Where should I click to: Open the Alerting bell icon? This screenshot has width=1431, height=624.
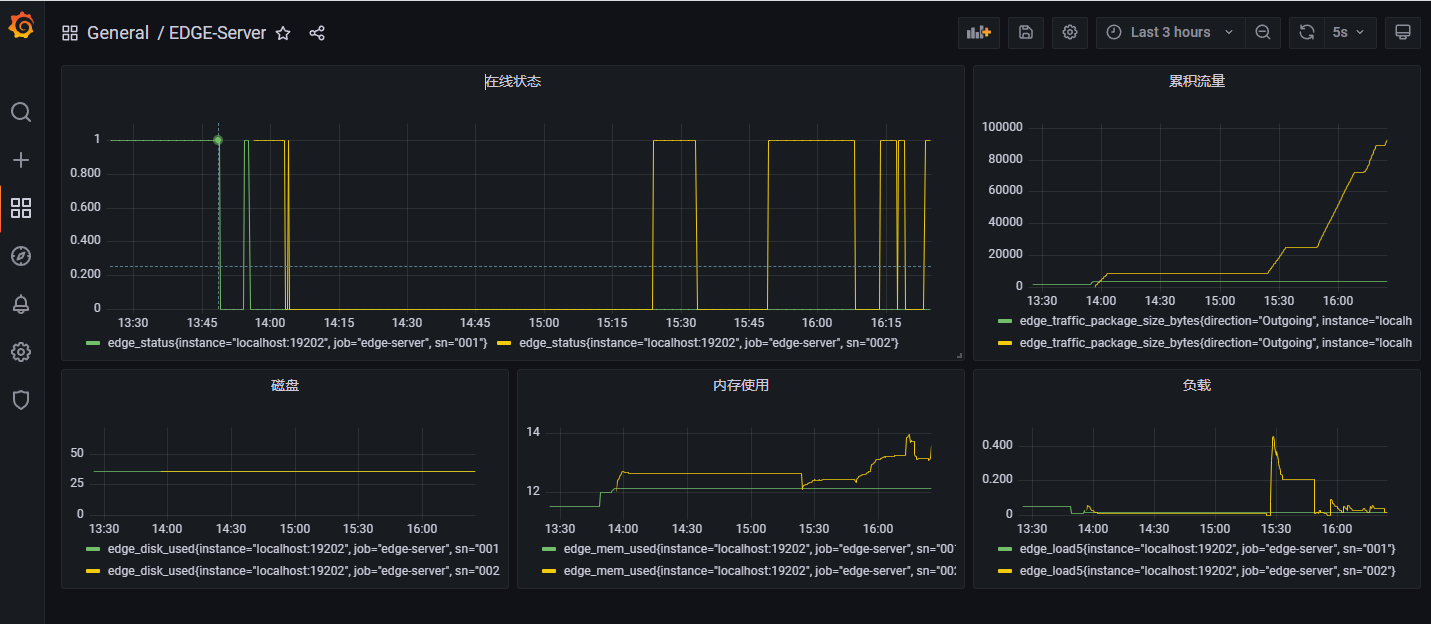(21, 304)
